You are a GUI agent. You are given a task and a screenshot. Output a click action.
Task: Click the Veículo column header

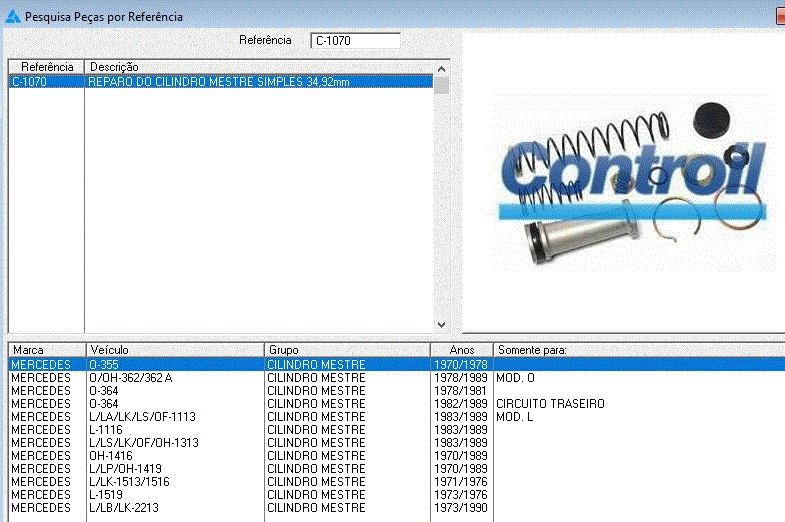point(174,350)
